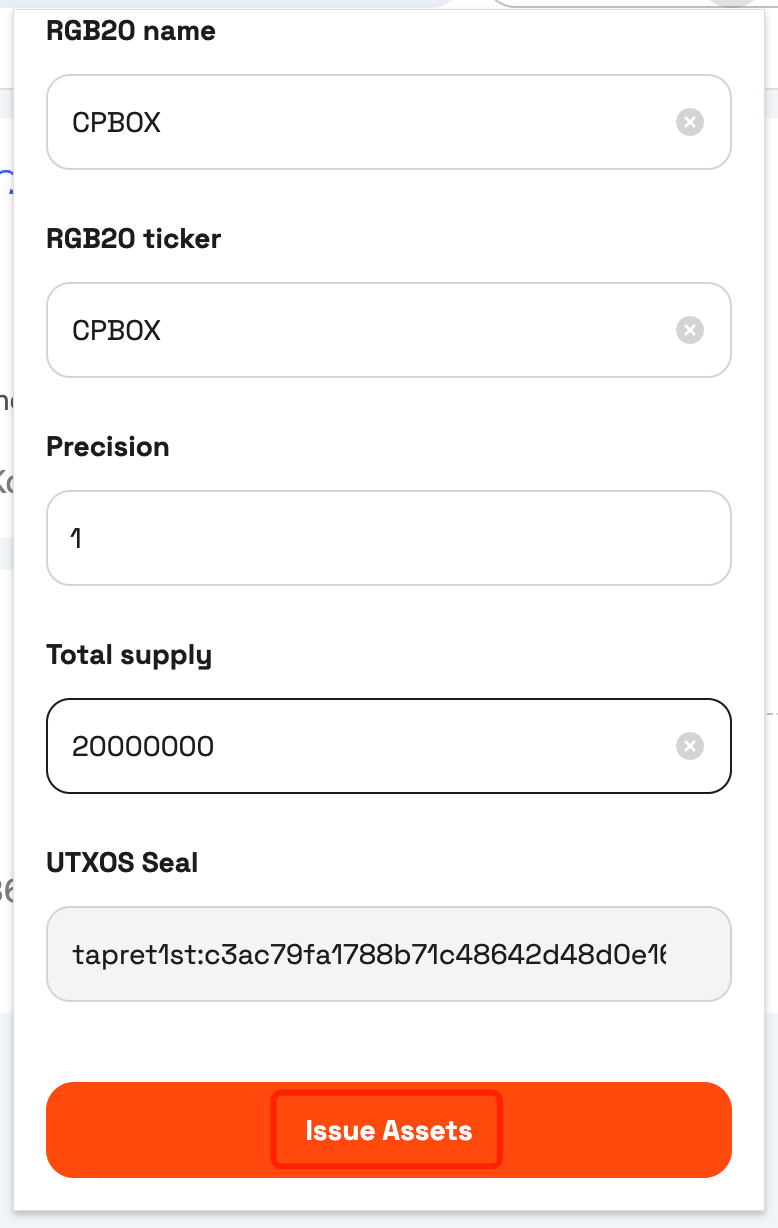Image resolution: width=778 pixels, height=1228 pixels.
Task: Click the CPBOX text in the ticker field
Action: 116,330
